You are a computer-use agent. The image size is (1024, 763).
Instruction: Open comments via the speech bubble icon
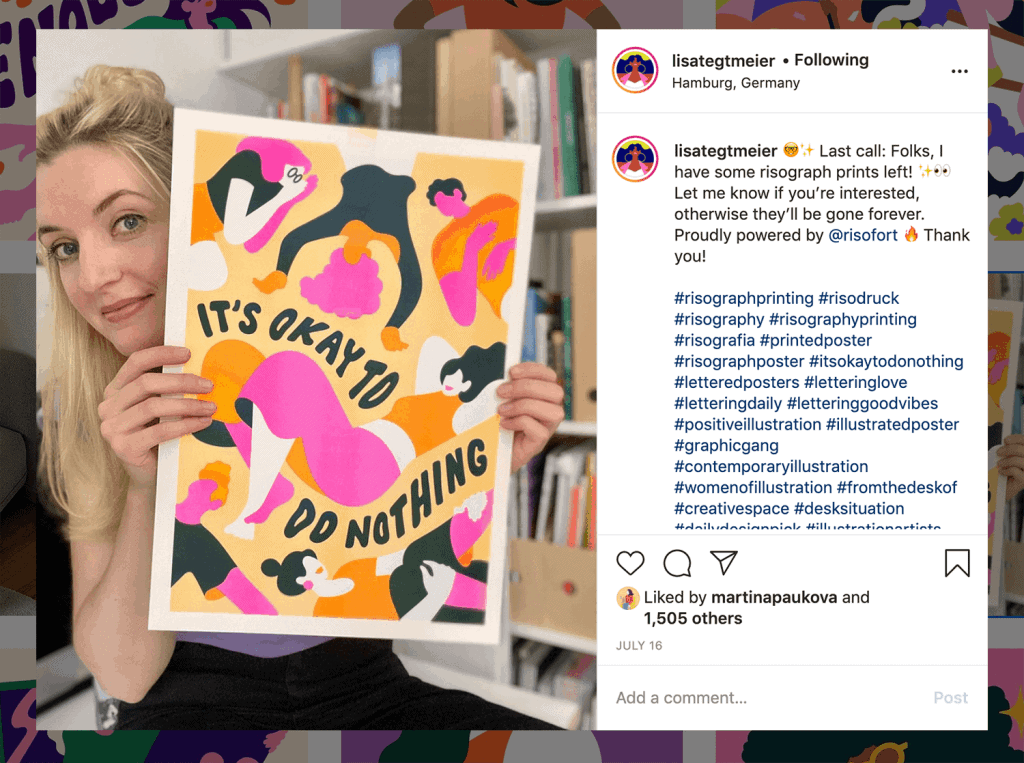coord(677,563)
